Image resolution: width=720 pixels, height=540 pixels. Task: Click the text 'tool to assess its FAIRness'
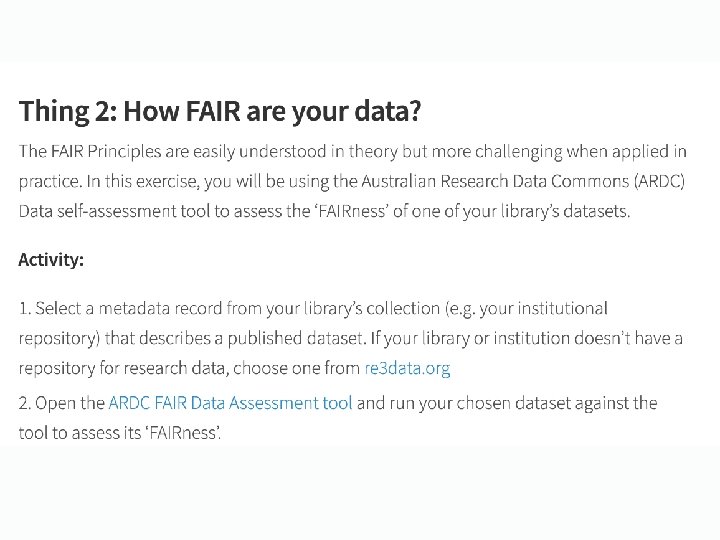coord(119,433)
